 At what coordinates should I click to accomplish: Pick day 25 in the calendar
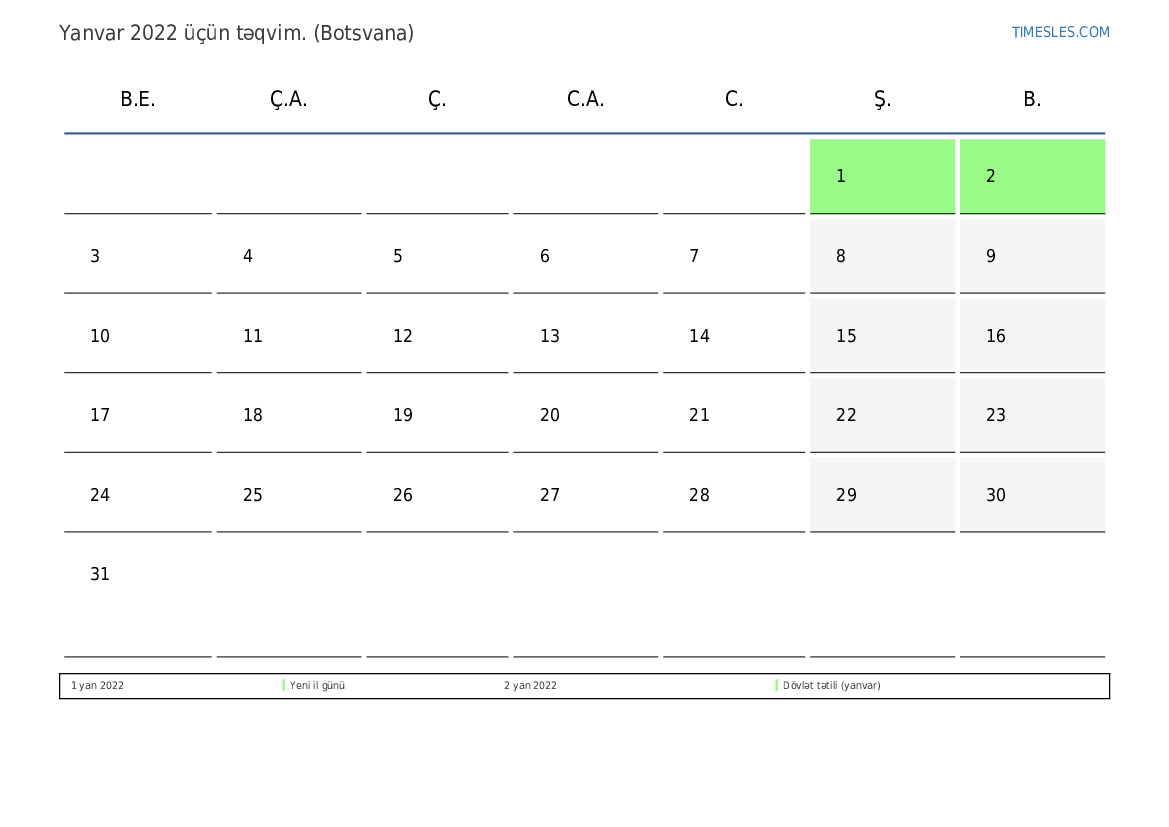click(288, 495)
